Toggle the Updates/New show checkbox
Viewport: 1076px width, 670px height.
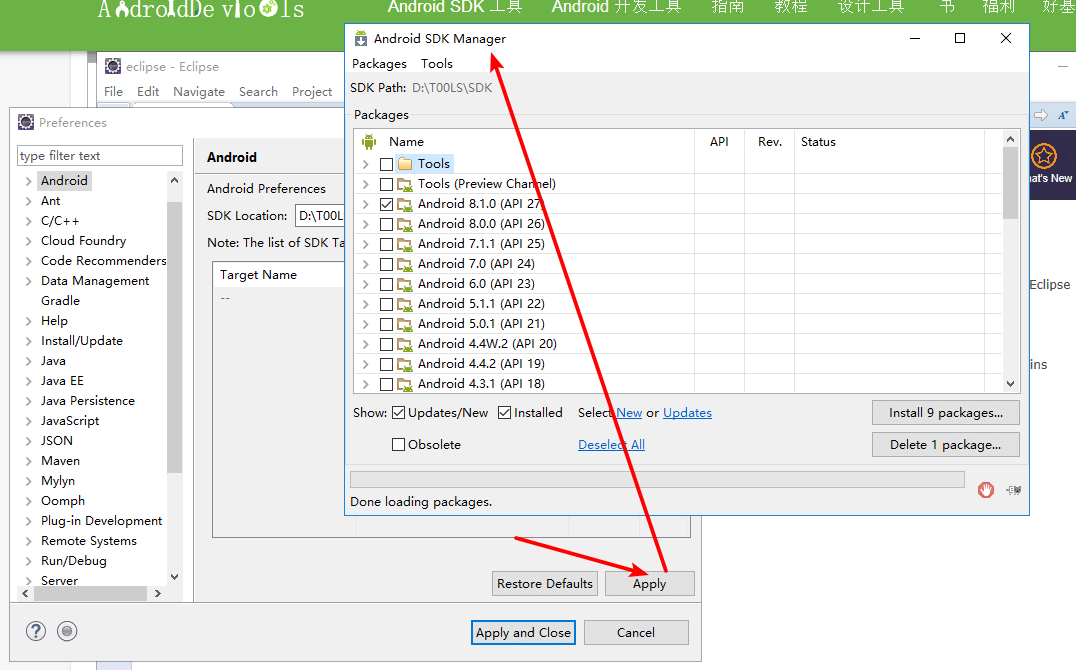point(399,413)
